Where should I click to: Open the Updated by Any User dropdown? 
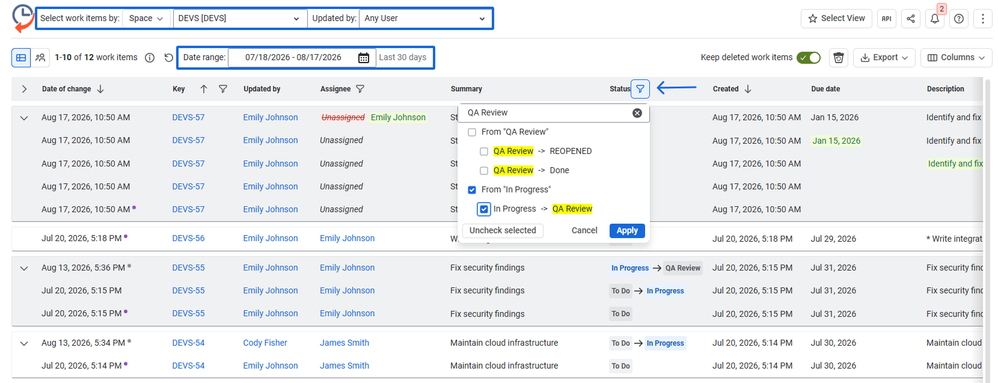point(425,18)
